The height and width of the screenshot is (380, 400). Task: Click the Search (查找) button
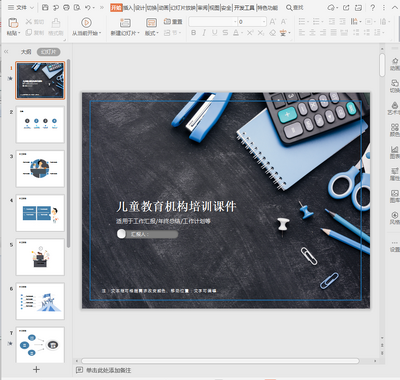[295, 7]
